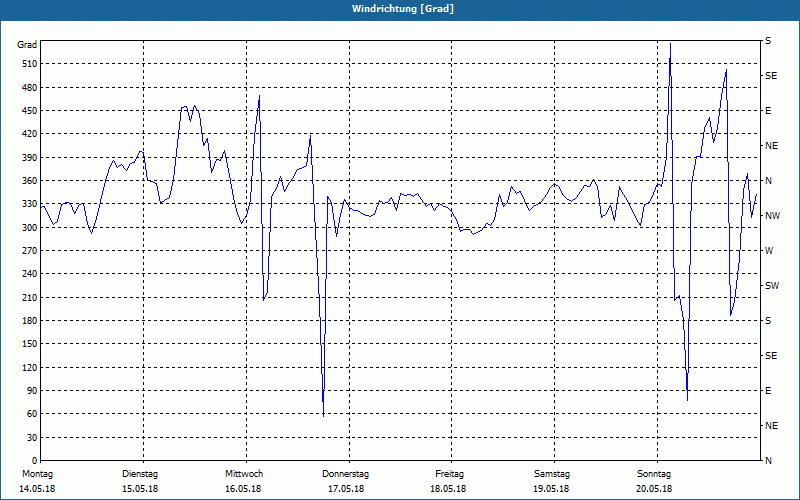Select the date 15.05.18
The image size is (800, 500).
point(140,489)
